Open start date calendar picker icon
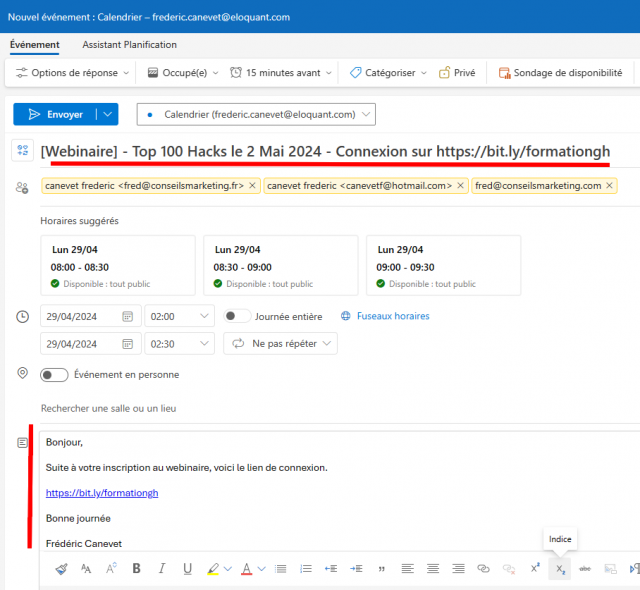This screenshot has height=590, width=640. tap(127, 316)
